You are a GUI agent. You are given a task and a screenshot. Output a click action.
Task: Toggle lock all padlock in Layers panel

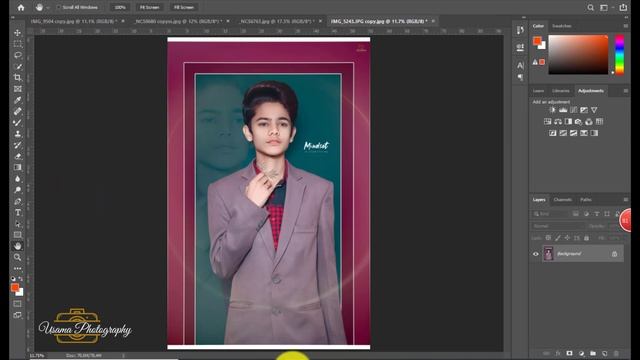click(587, 238)
